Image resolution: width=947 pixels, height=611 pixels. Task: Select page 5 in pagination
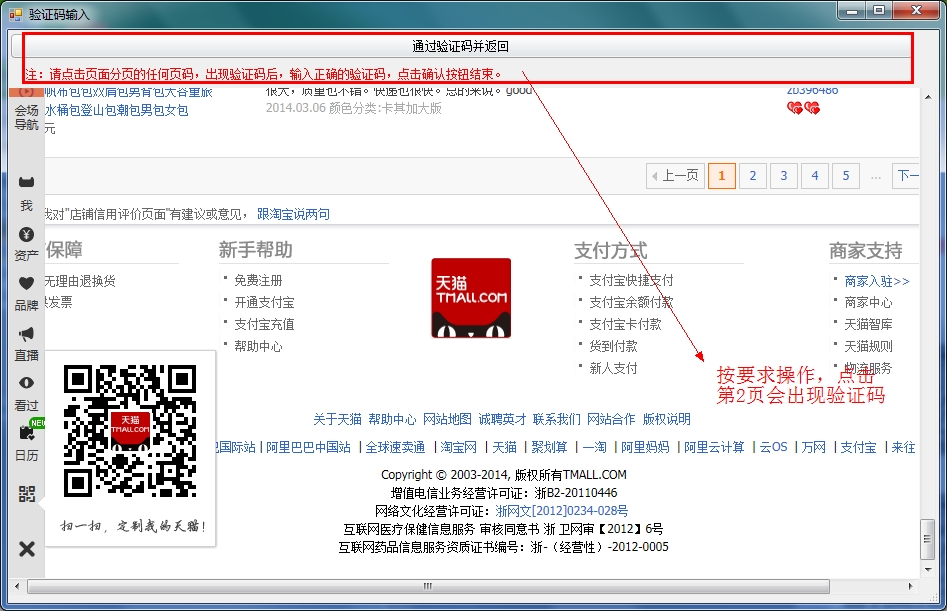pos(846,176)
